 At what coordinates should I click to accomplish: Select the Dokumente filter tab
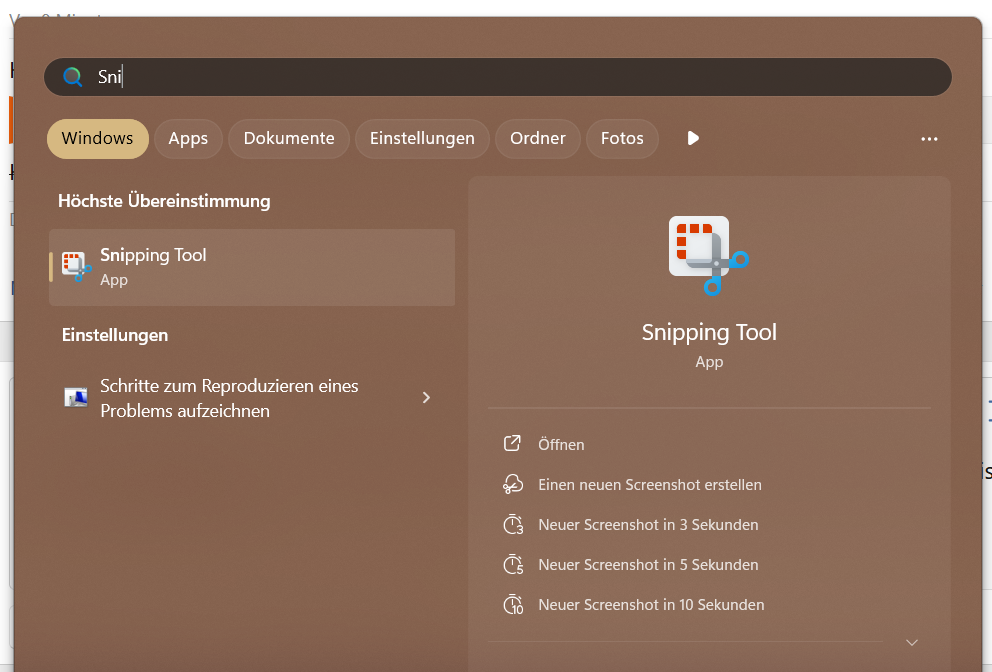point(289,139)
